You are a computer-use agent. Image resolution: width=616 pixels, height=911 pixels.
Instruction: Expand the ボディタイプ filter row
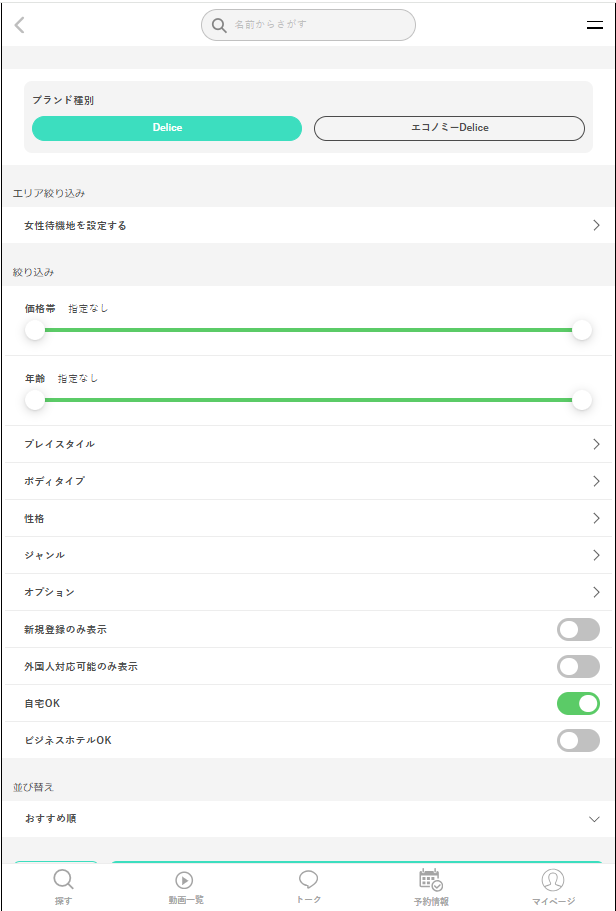pos(308,481)
